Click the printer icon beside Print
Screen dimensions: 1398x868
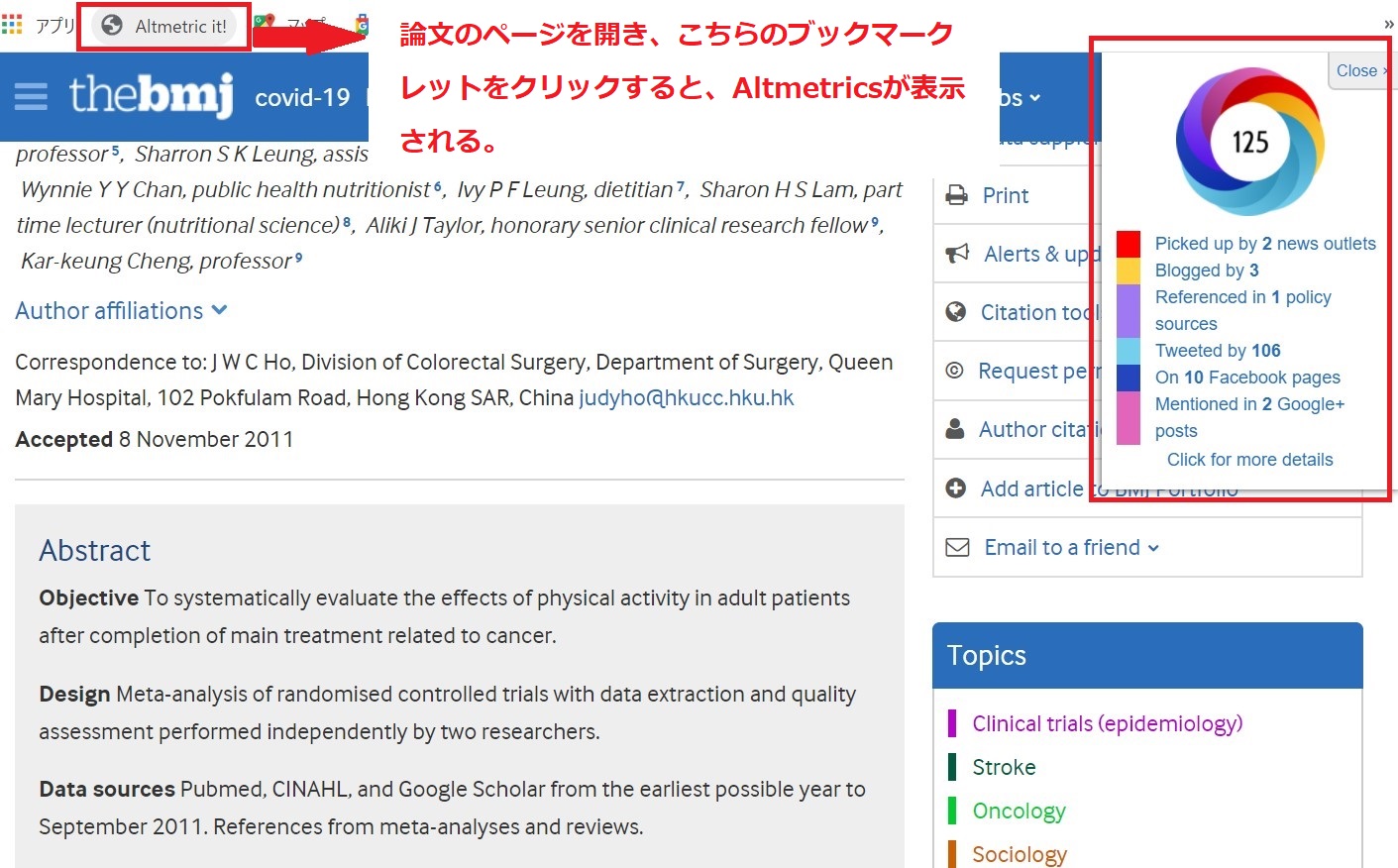click(x=956, y=195)
